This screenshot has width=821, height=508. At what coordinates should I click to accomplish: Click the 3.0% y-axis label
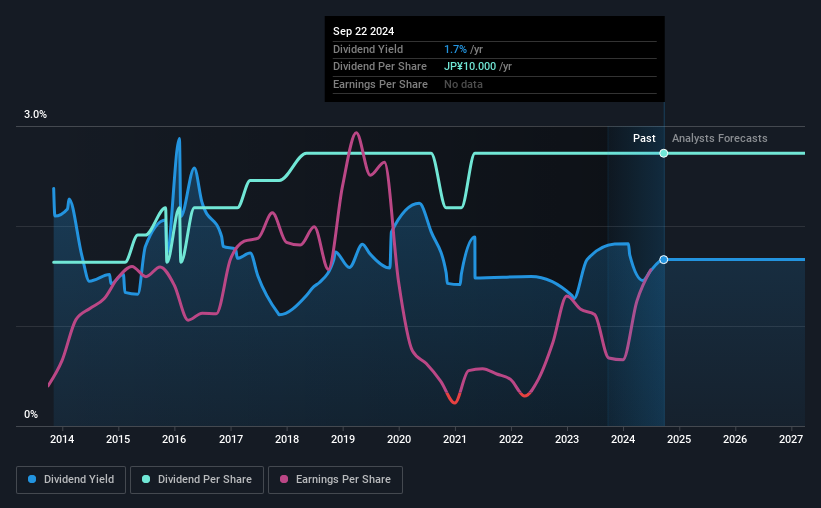pos(35,115)
